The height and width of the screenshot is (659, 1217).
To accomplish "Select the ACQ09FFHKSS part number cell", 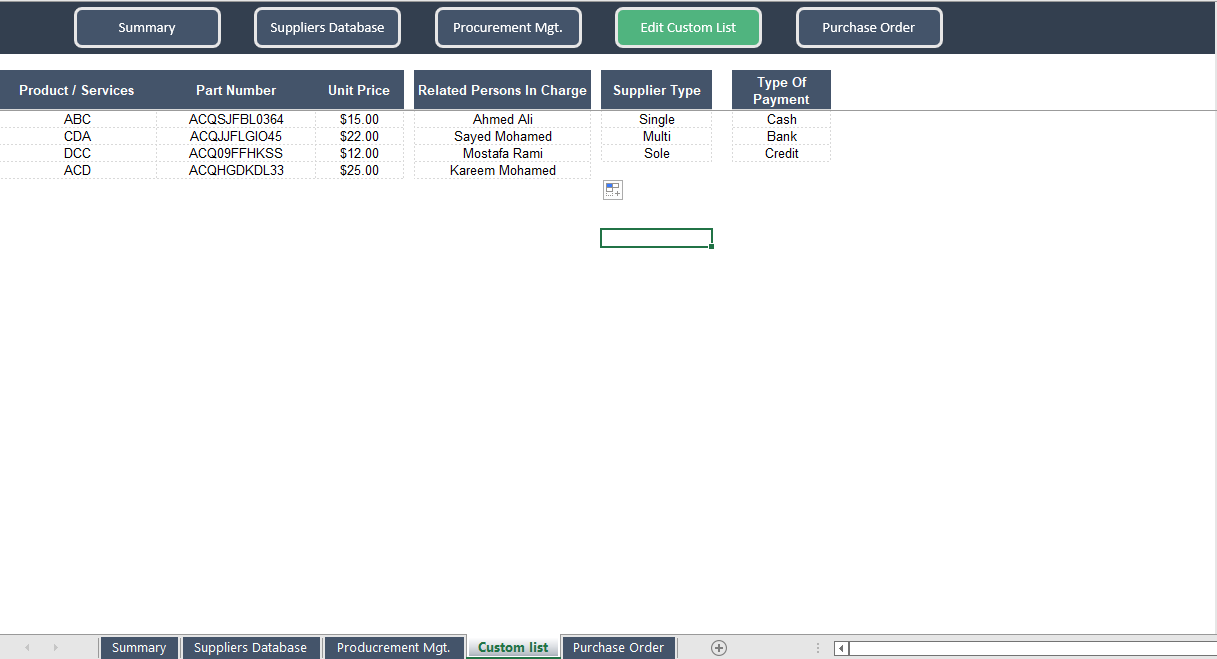I will coord(236,153).
